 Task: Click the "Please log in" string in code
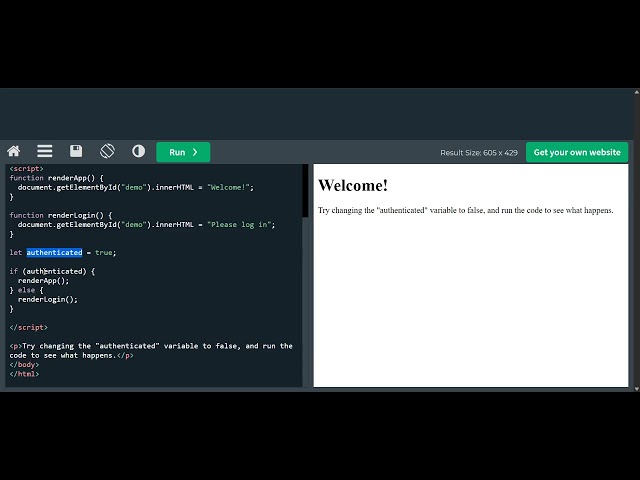pos(239,224)
